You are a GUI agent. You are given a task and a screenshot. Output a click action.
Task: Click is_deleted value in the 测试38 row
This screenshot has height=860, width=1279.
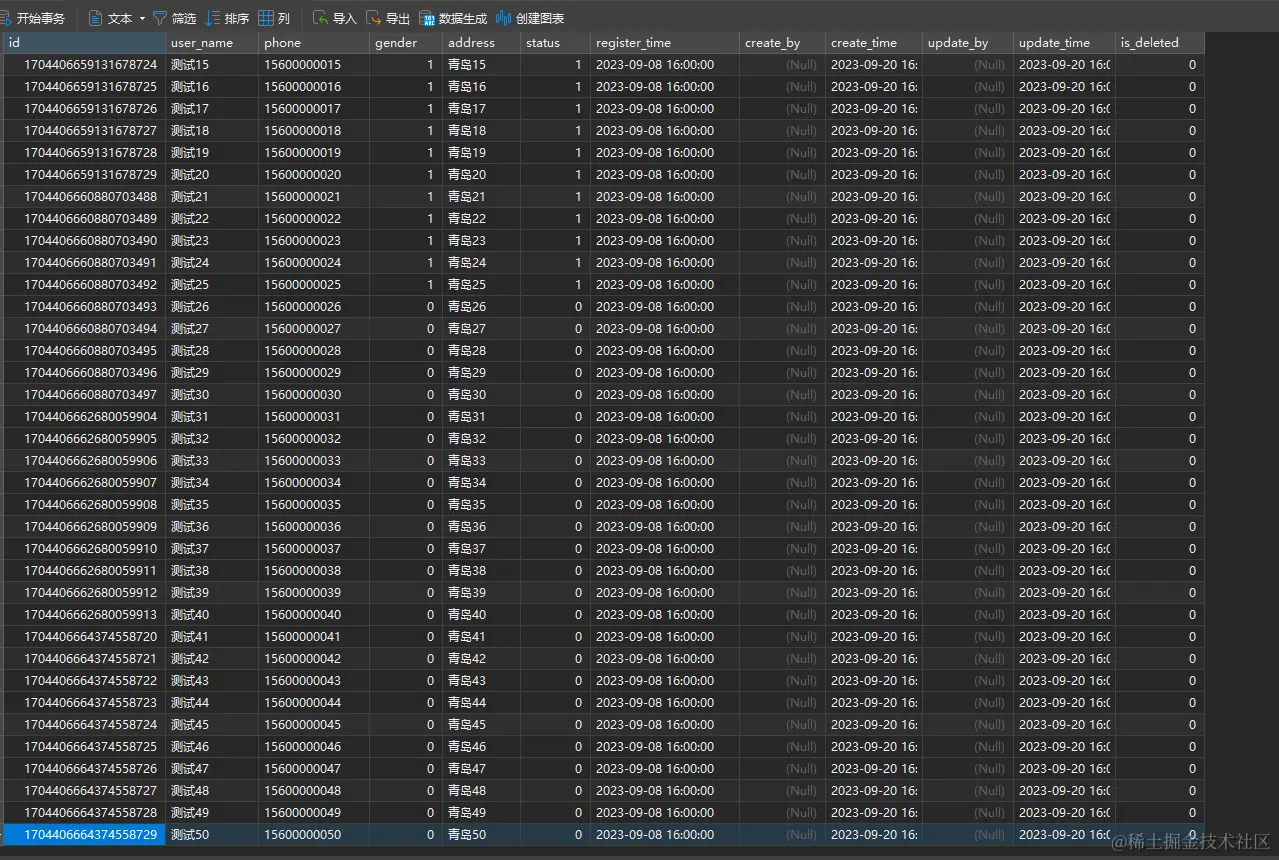pyautogui.click(x=1160, y=571)
